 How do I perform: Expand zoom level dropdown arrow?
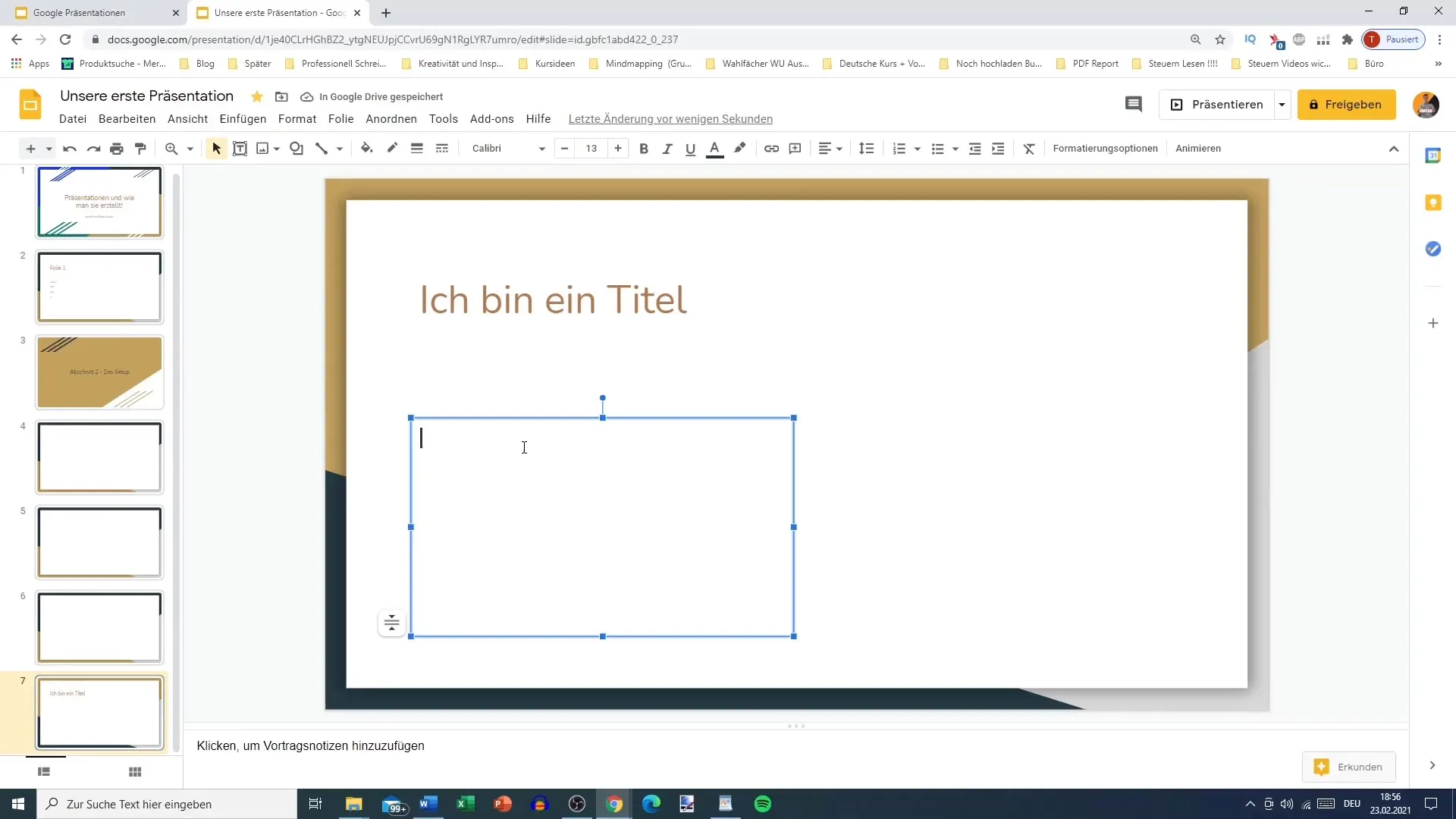point(190,149)
